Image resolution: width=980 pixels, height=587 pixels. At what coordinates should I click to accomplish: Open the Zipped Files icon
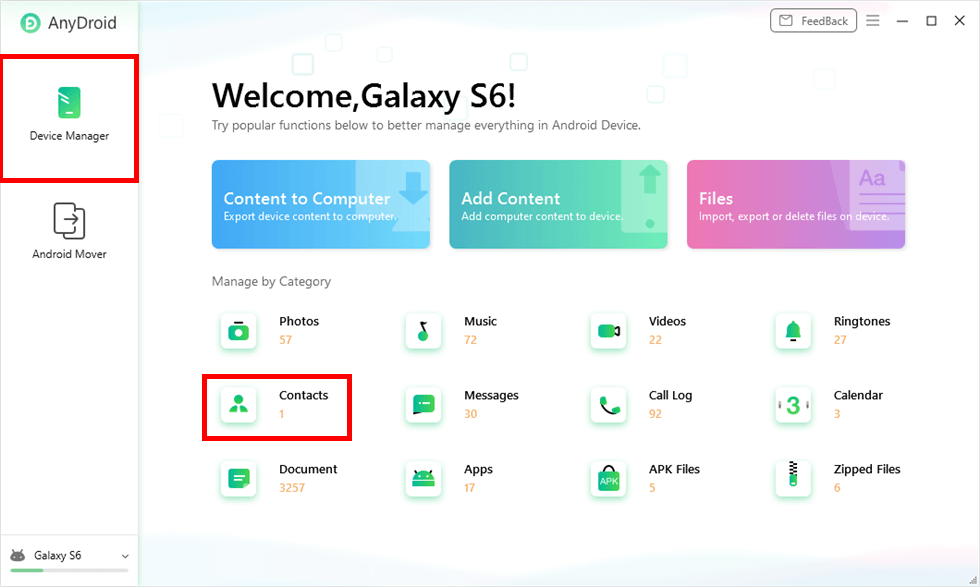[793, 479]
